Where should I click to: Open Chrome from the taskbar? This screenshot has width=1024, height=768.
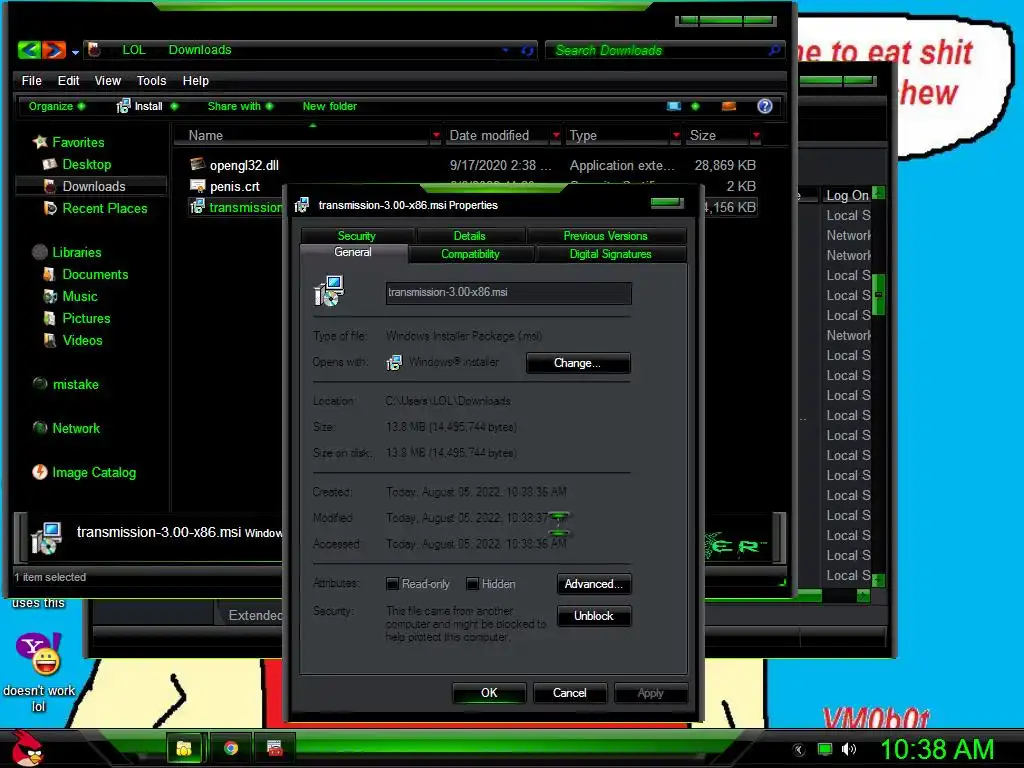click(231, 748)
